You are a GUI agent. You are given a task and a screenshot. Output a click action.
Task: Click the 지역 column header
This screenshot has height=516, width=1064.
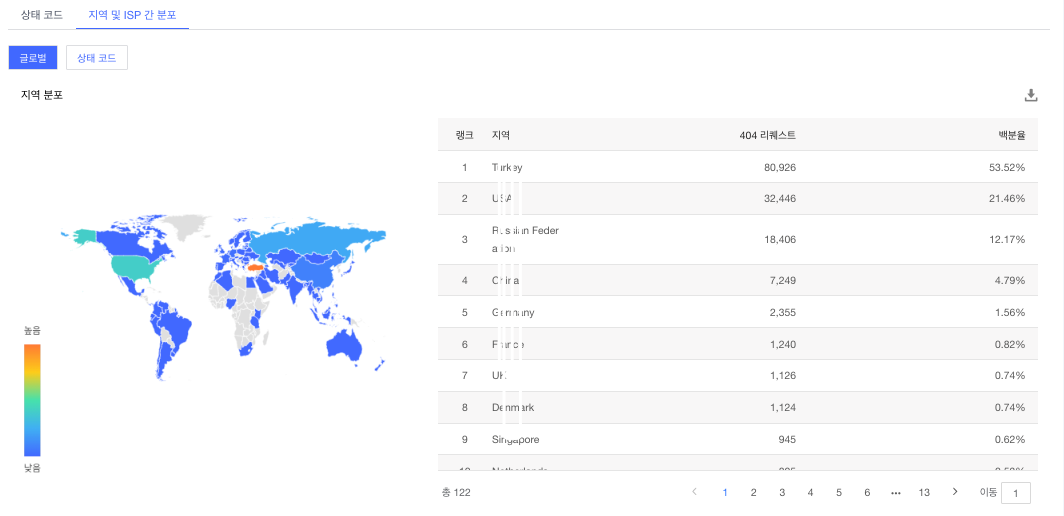coord(501,135)
